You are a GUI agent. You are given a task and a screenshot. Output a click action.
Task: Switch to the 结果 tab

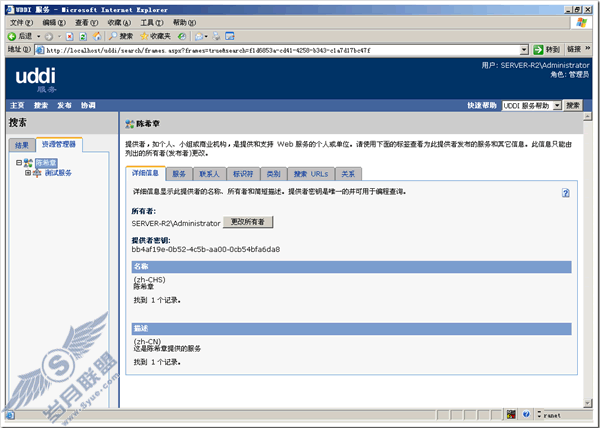(x=22, y=145)
